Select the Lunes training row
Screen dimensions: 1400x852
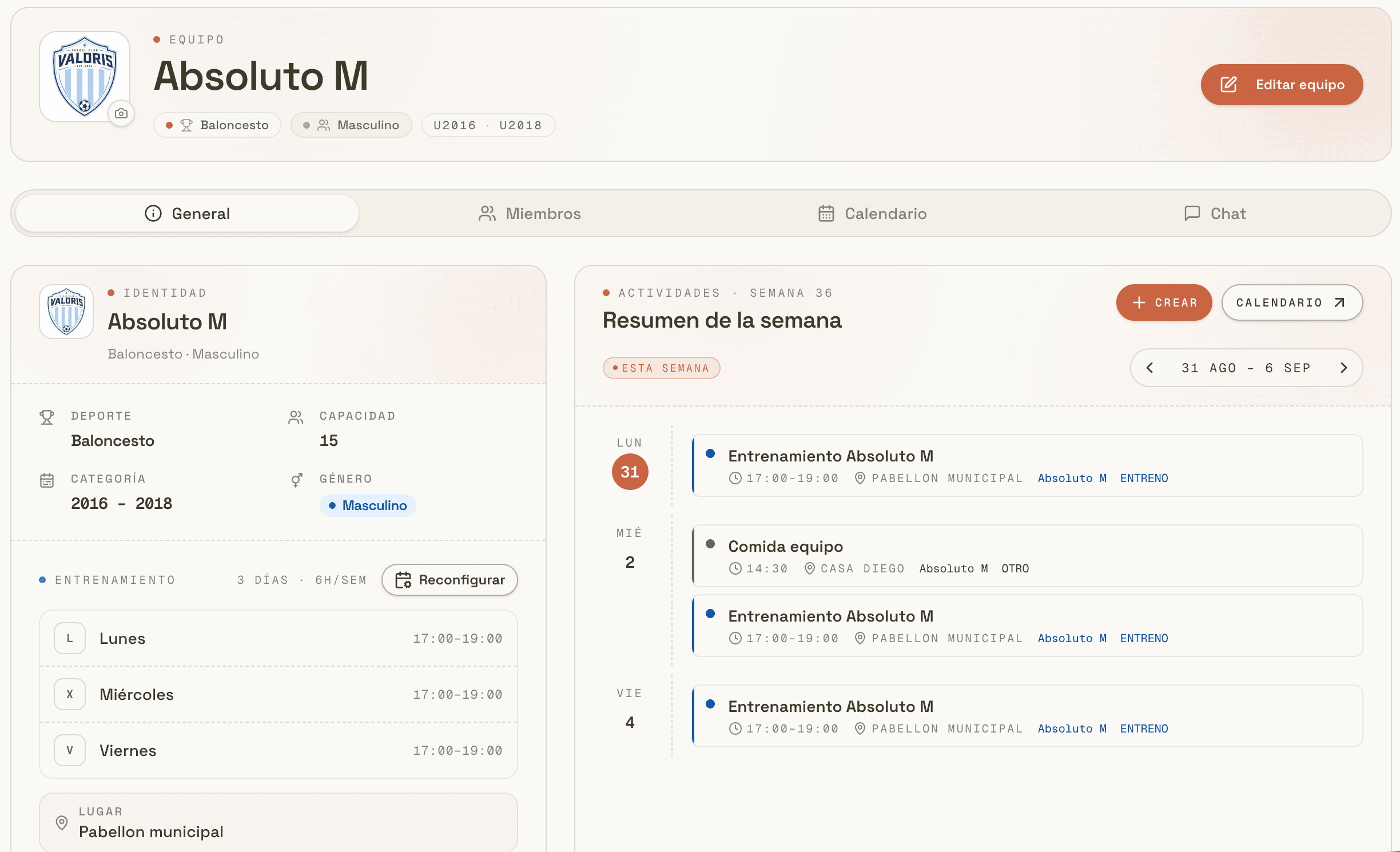point(279,638)
